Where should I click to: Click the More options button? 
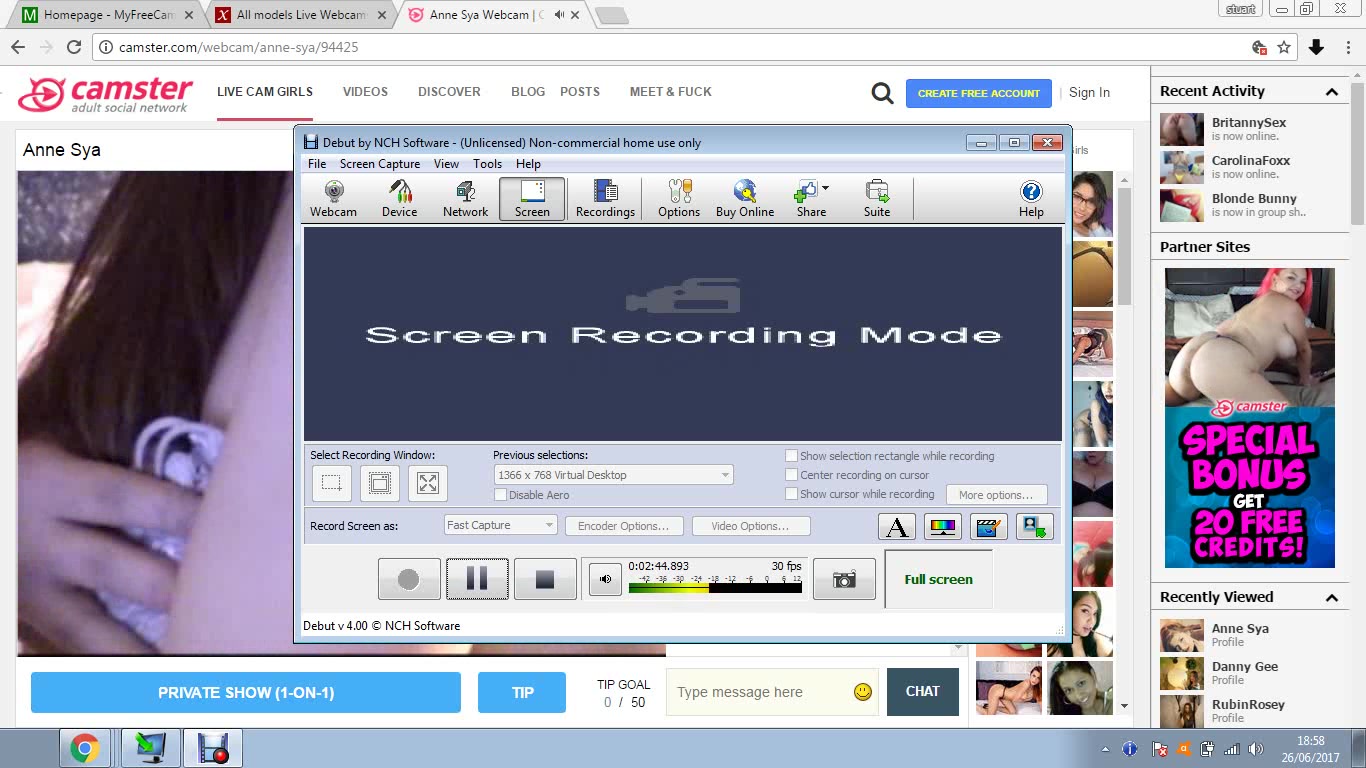tap(995, 495)
